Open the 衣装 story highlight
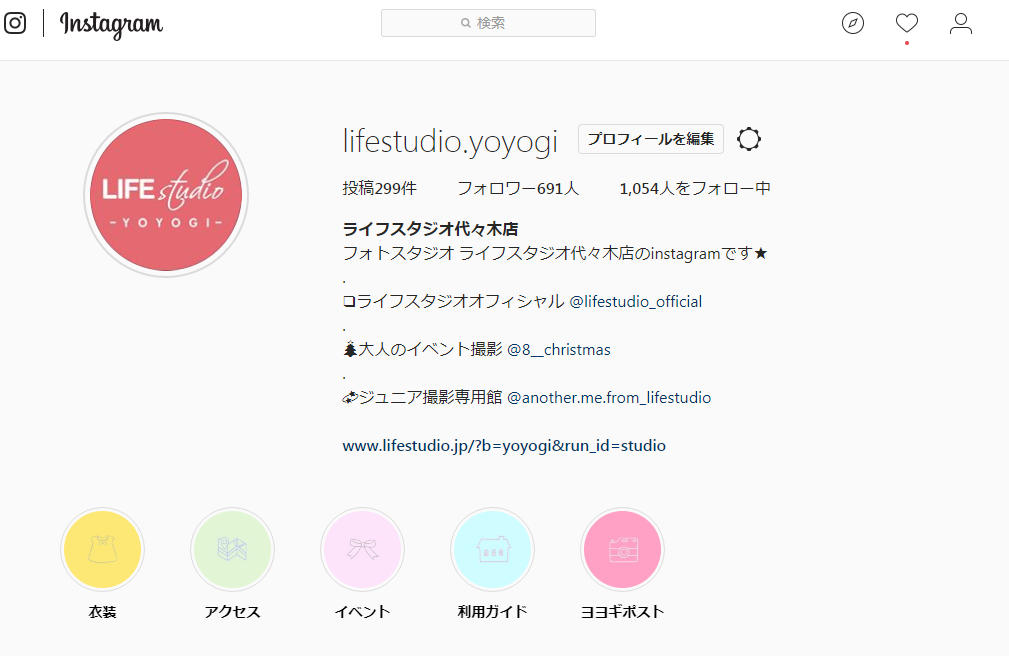 102,549
